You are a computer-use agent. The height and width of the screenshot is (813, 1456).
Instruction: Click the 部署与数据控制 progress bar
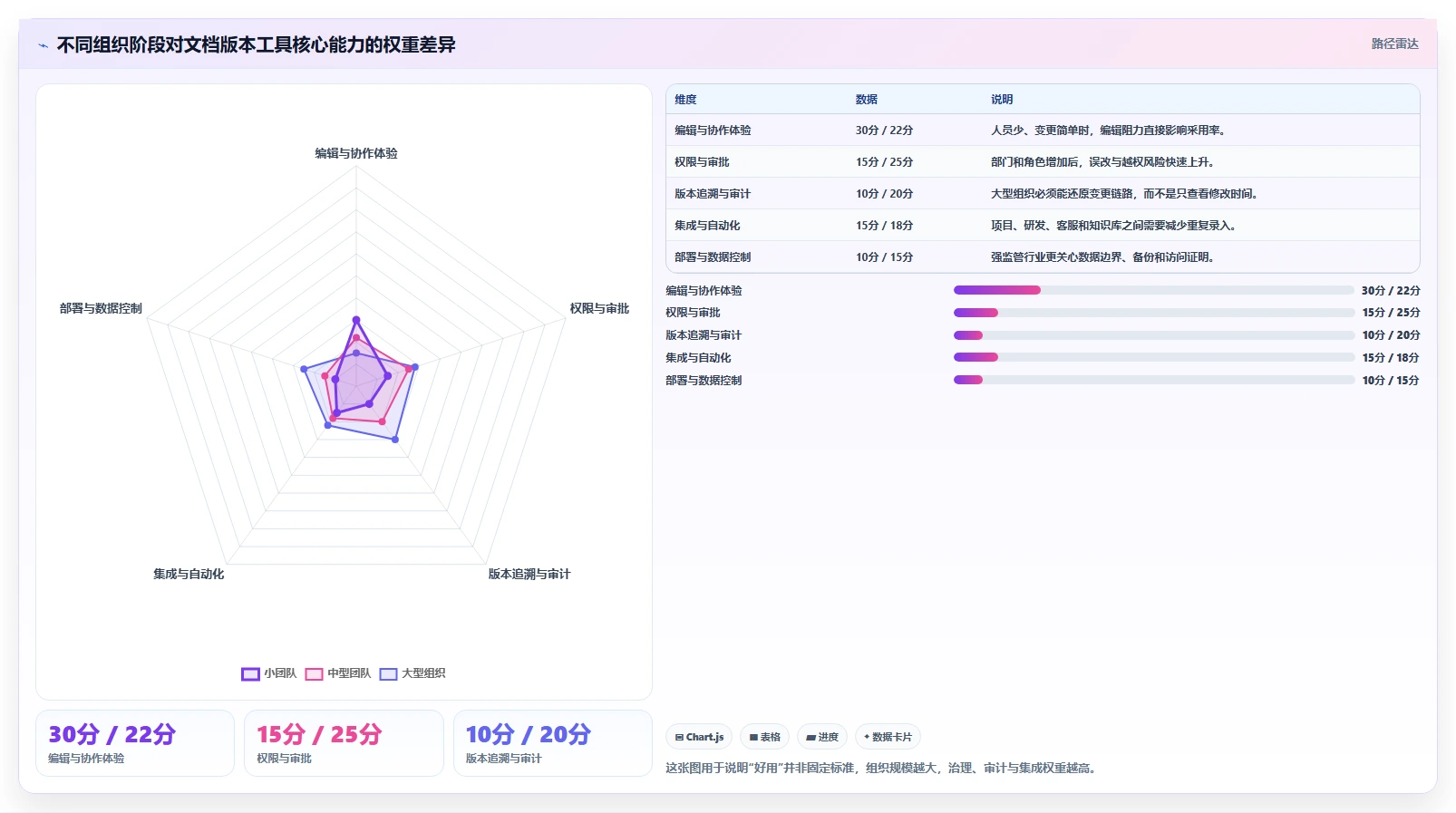pyautogui.click(x=1153, y=380)
